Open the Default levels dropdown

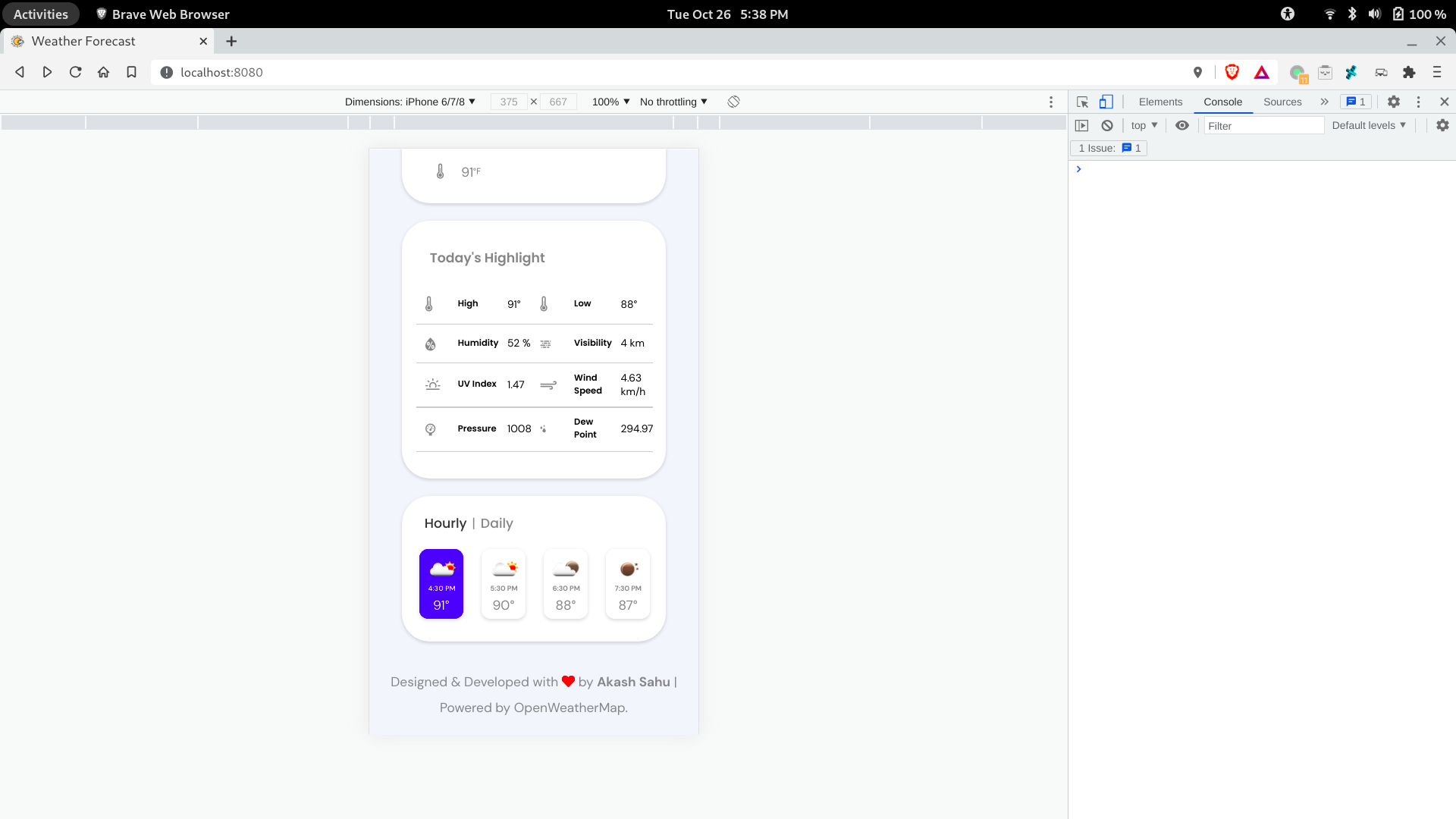click(x=1369, y=126)
